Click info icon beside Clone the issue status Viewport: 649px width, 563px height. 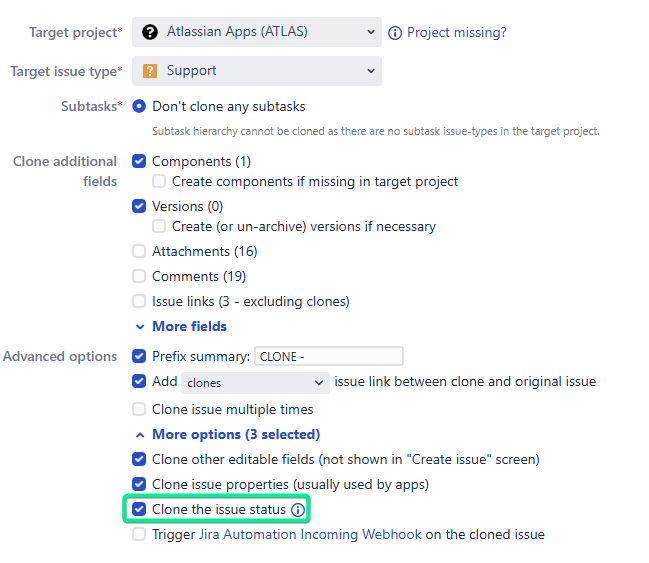pyautogui.click(x=298, y=510)
